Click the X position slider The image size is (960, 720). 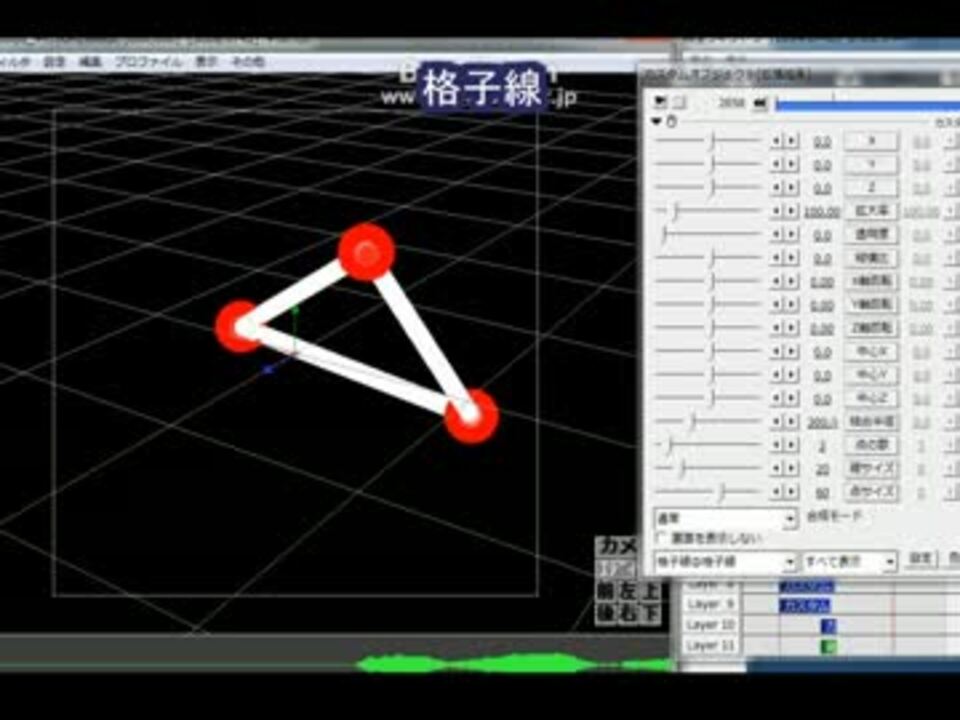708,141
